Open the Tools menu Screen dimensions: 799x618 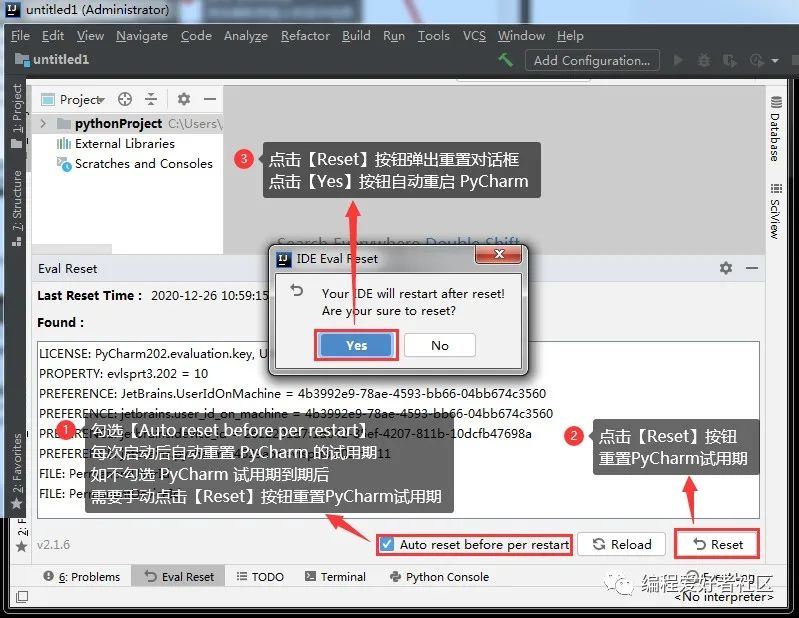click(434, 36)
